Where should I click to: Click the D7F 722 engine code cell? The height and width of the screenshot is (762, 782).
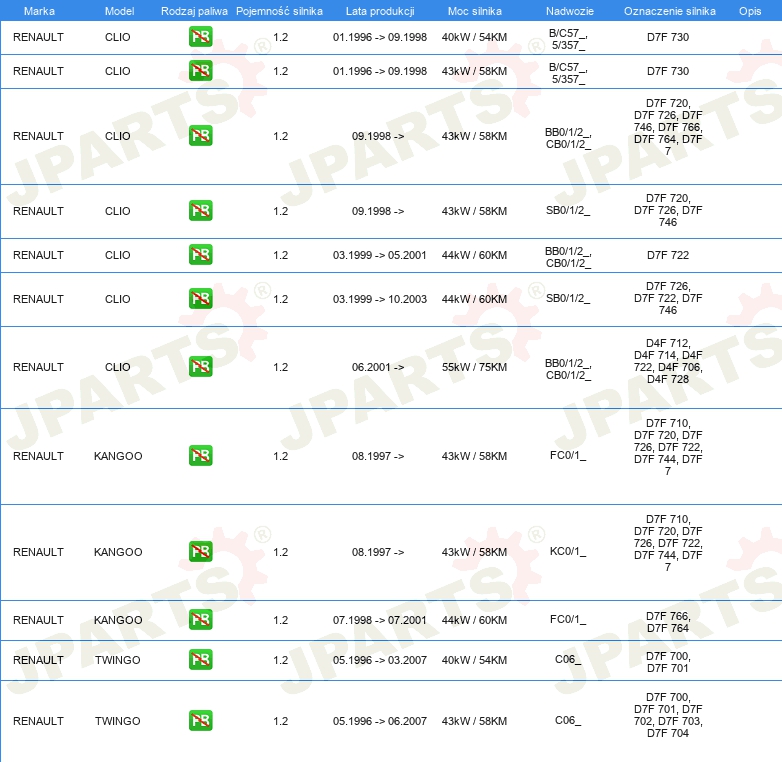(668, 255)
